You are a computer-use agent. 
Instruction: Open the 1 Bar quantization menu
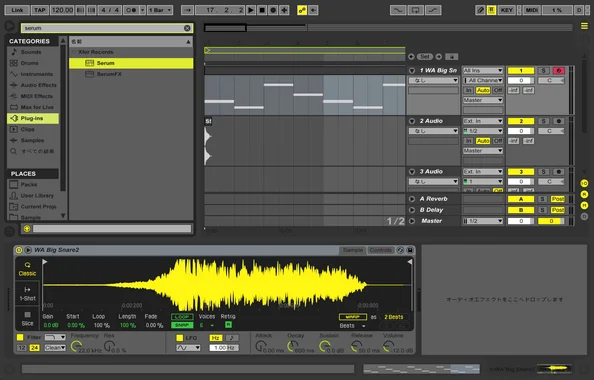pyautogui.click(x=160, y=10)
